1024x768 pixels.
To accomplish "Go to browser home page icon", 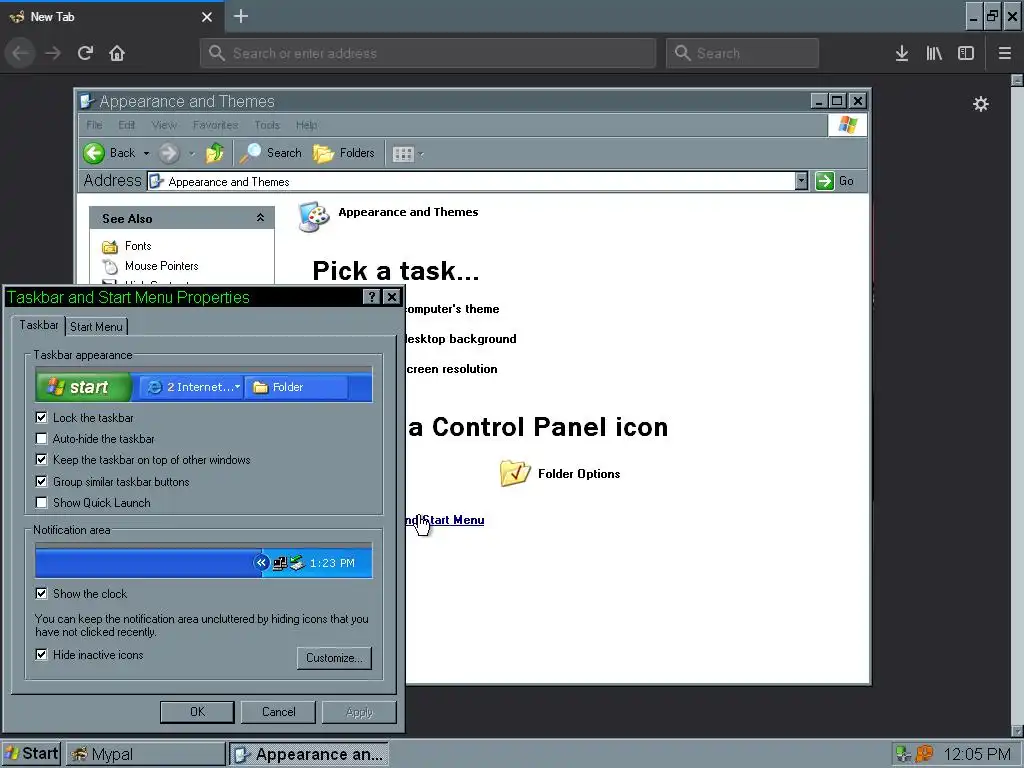I will pos(117,53).
